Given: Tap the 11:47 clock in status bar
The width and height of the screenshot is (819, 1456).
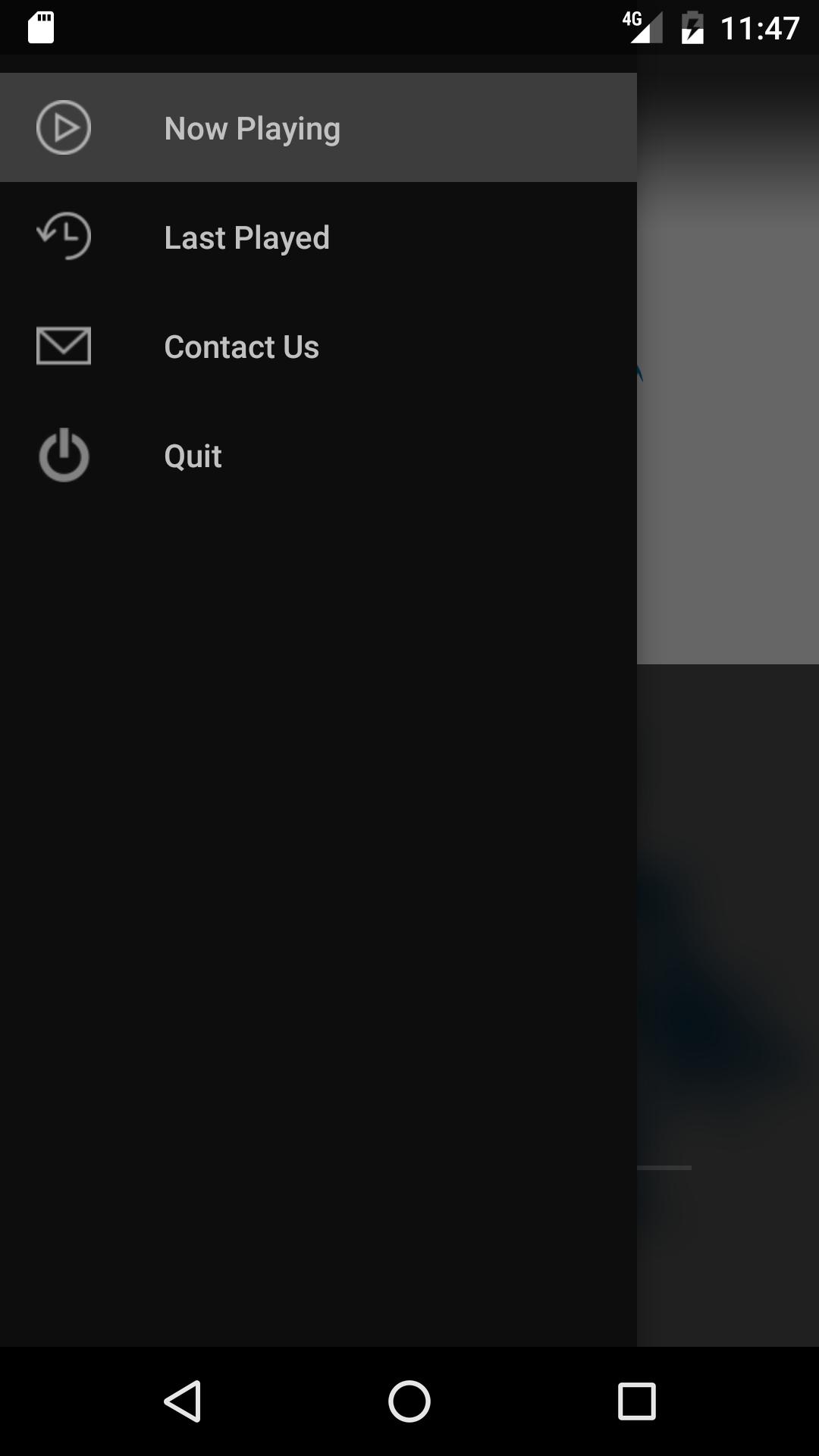Looking at the screenshot, I should click(760, 29).
